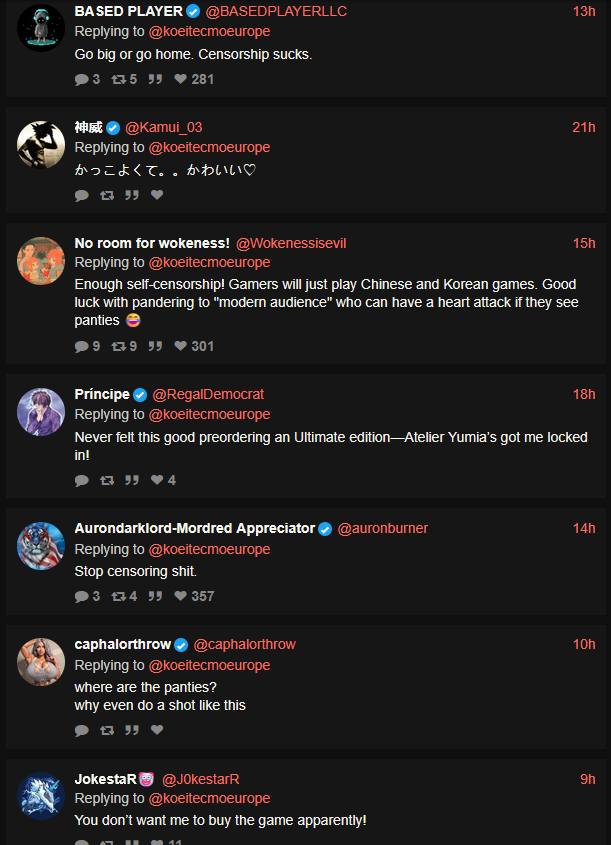
Task: Click JokestaR's display name
Action: coord(105,779)
